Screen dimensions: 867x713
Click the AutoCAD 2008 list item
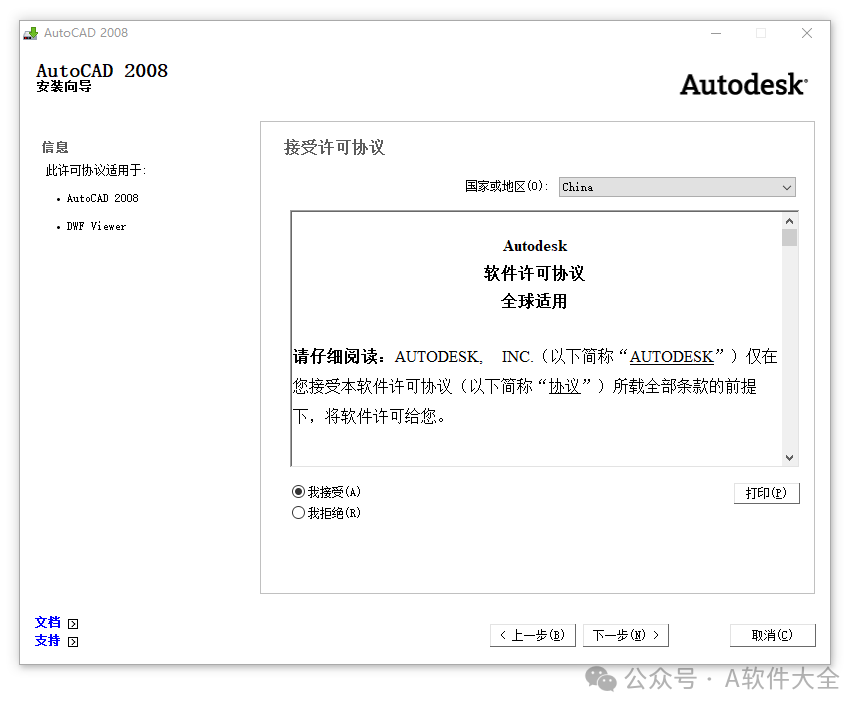click(102, 198)
